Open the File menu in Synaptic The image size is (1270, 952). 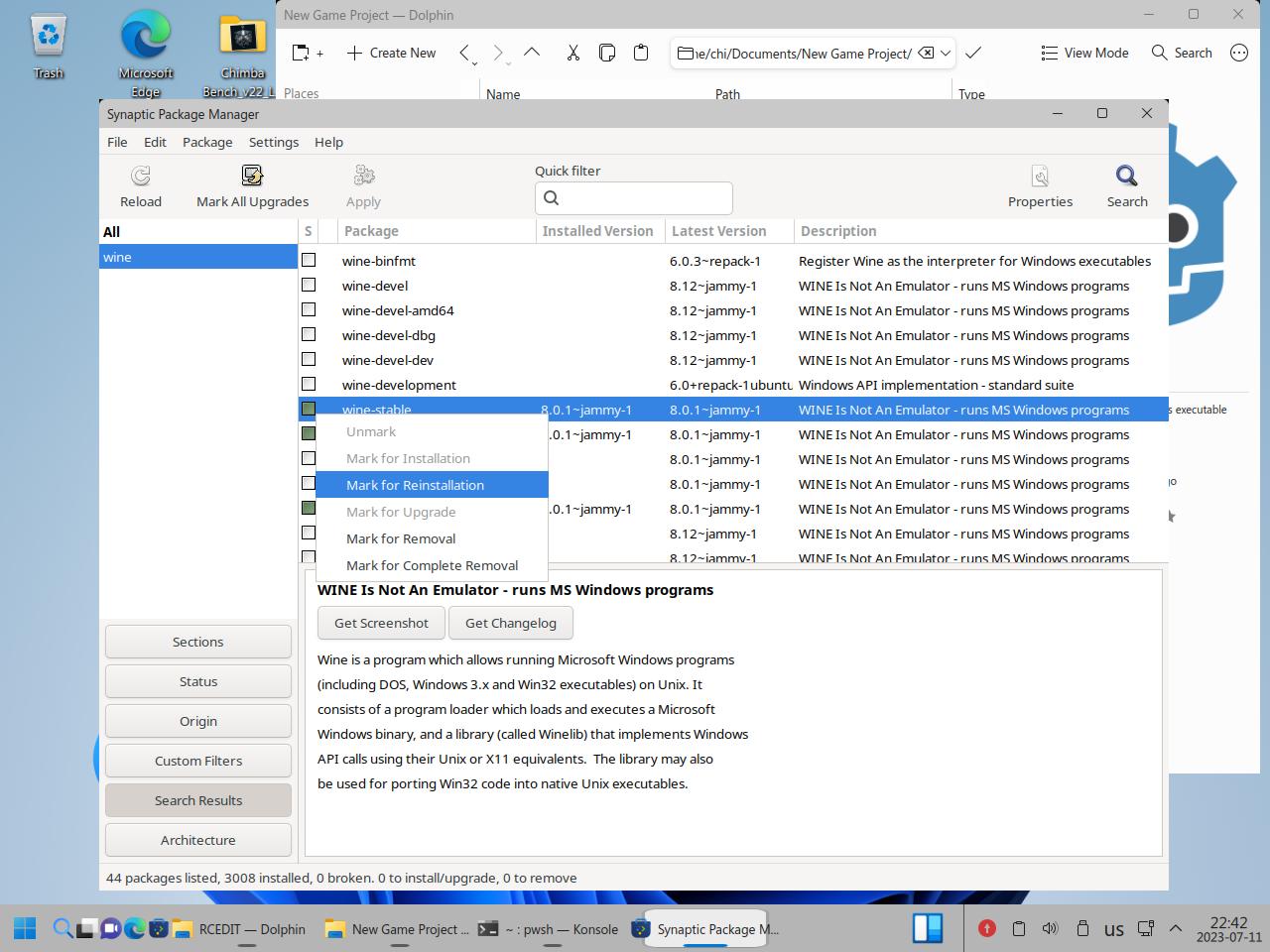pyautogui.click(x=117, y=142)
